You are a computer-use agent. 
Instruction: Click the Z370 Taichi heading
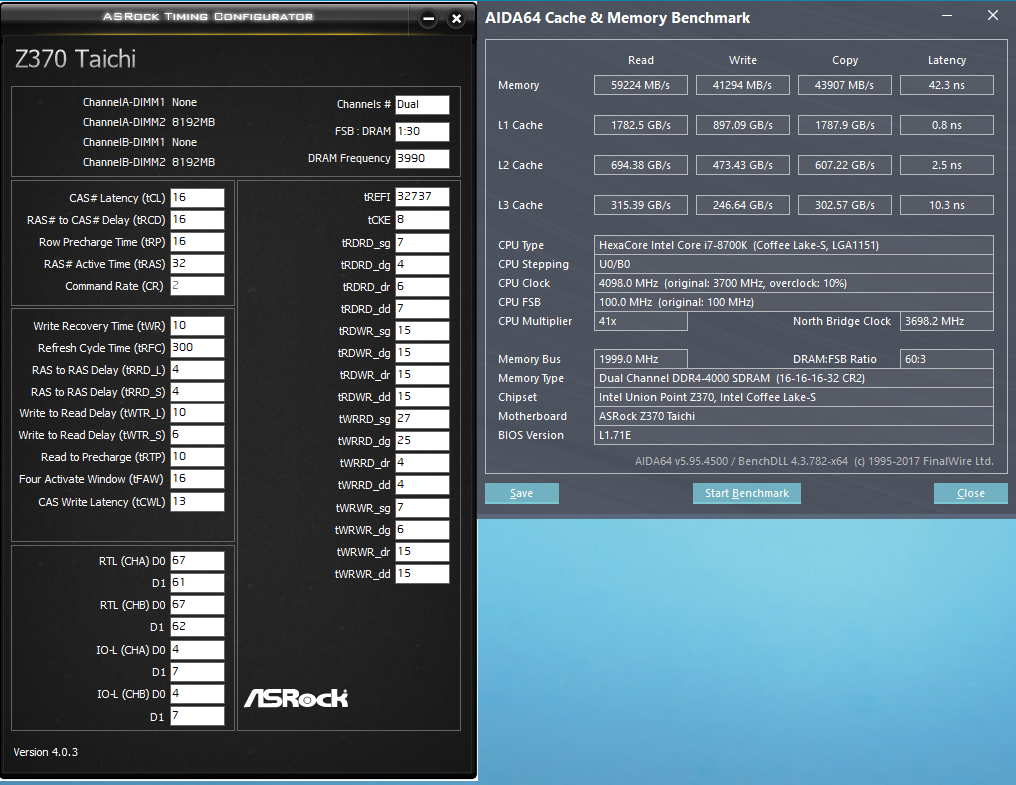(75, 59)
